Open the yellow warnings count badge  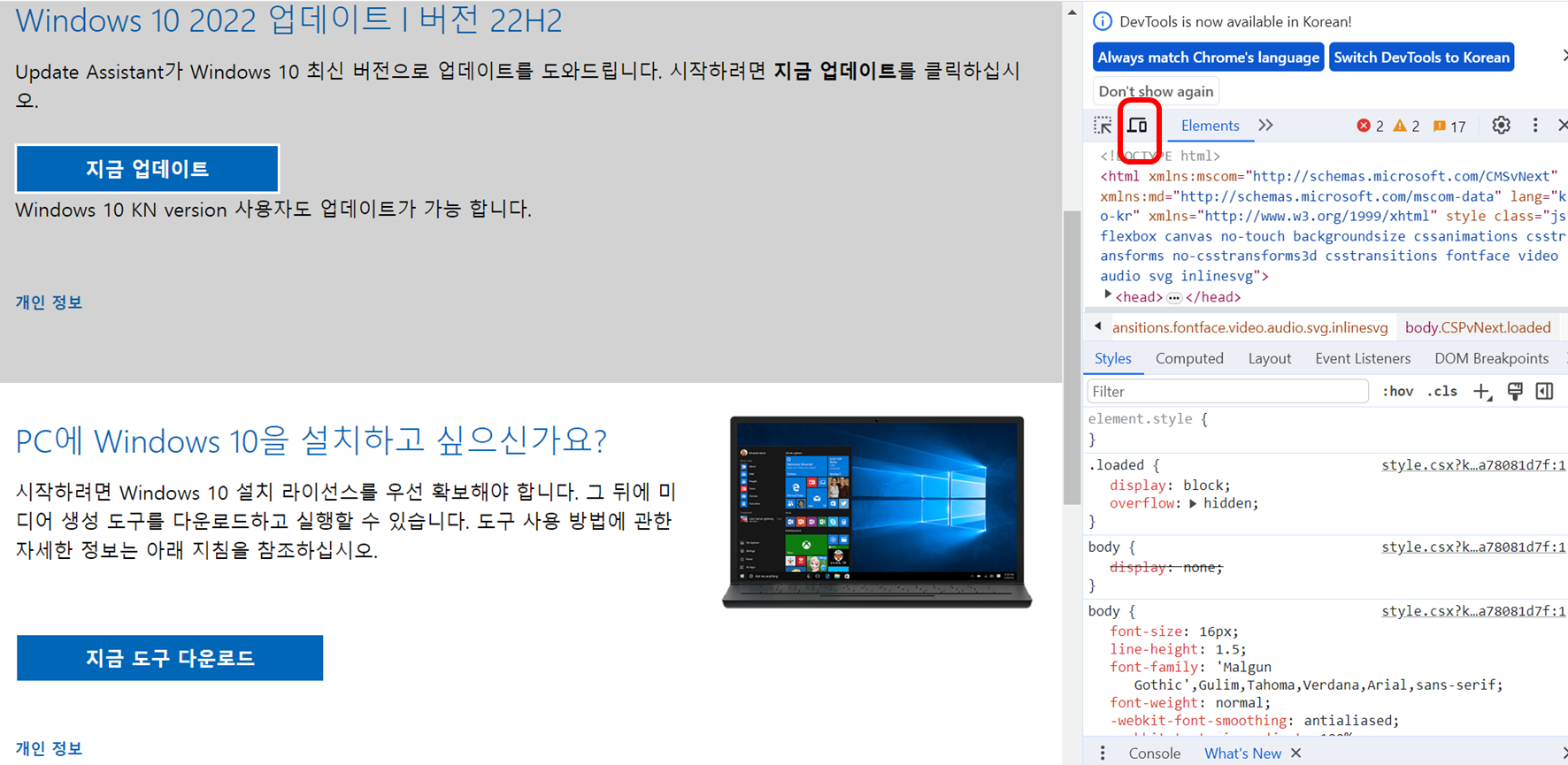click(1406, 126)
